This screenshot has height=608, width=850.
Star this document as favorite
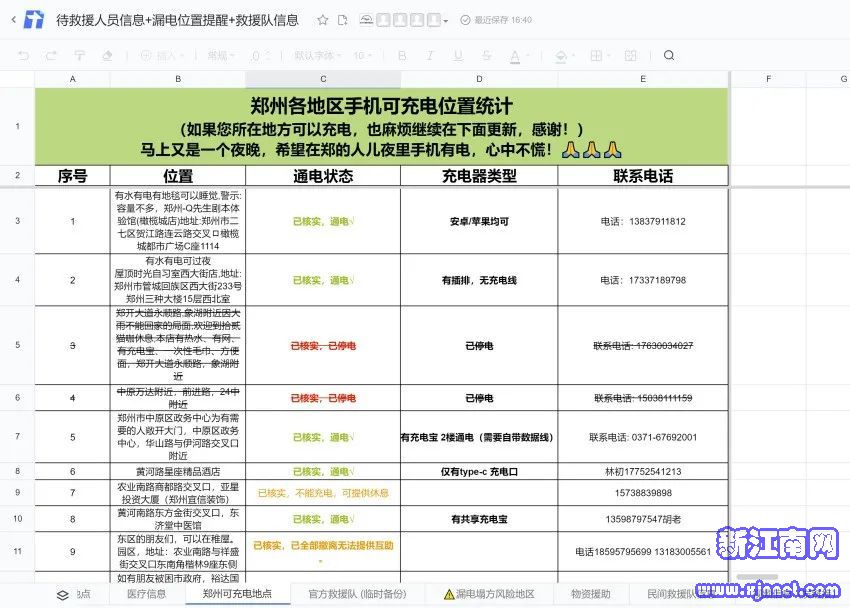323,20
